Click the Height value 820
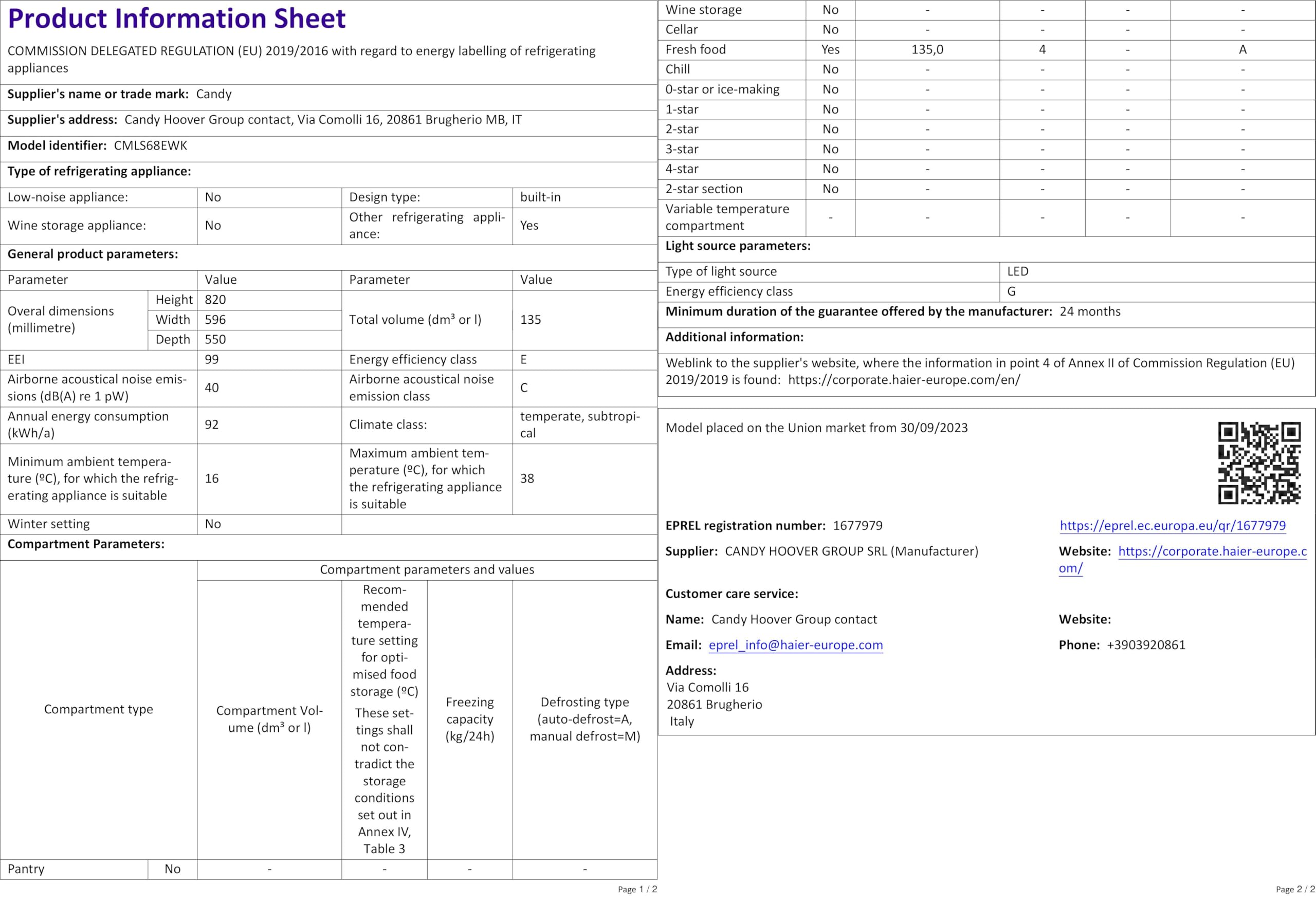 pos(215,300)
